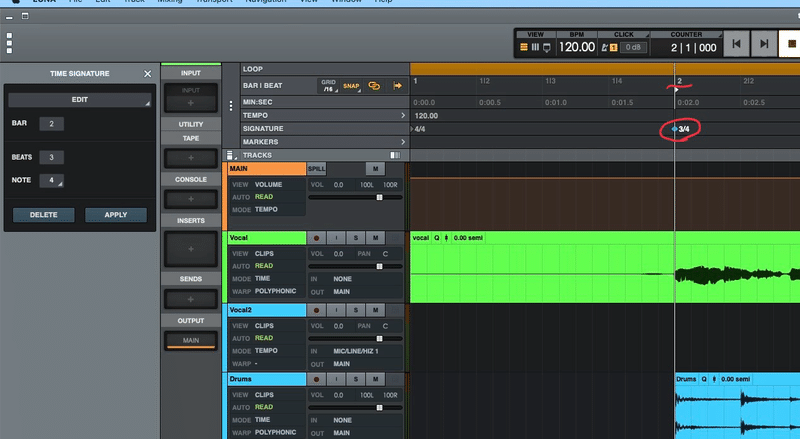Screen dimensions: 800x439
Task: Open the track list icon beside TRACKS
Action: coord(231,155)
